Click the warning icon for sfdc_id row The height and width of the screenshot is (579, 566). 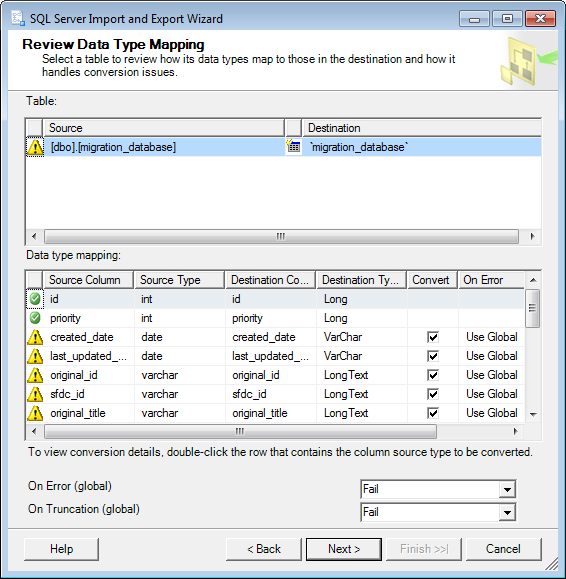35,394
